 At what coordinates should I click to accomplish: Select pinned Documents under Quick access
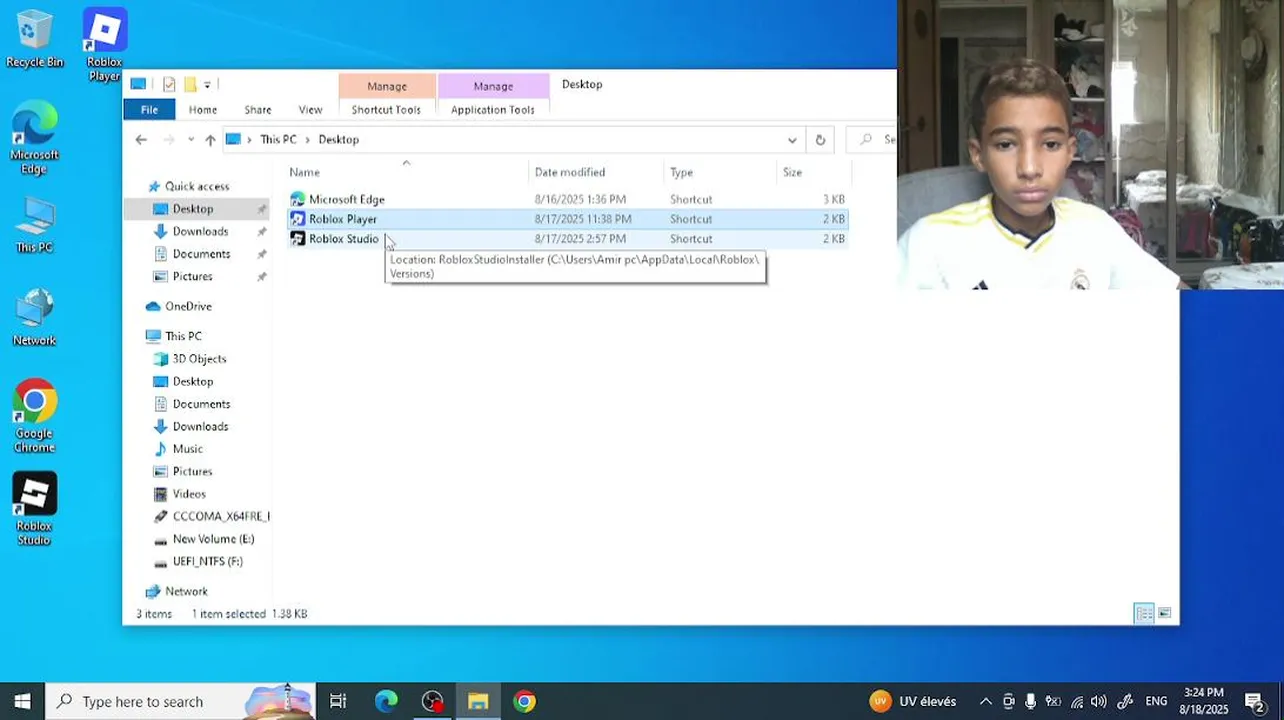click(x=201, y=254)
